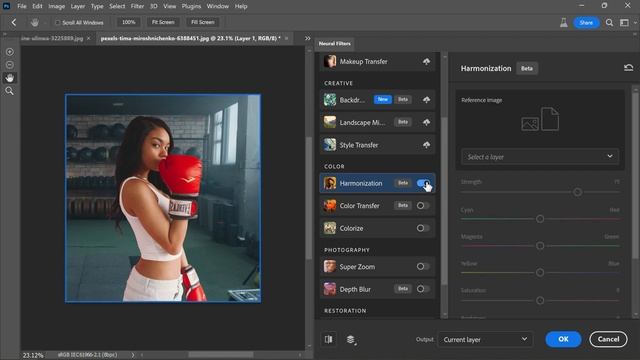
Task: Download the Backdrop Creator filter
Action: point(426,100)
